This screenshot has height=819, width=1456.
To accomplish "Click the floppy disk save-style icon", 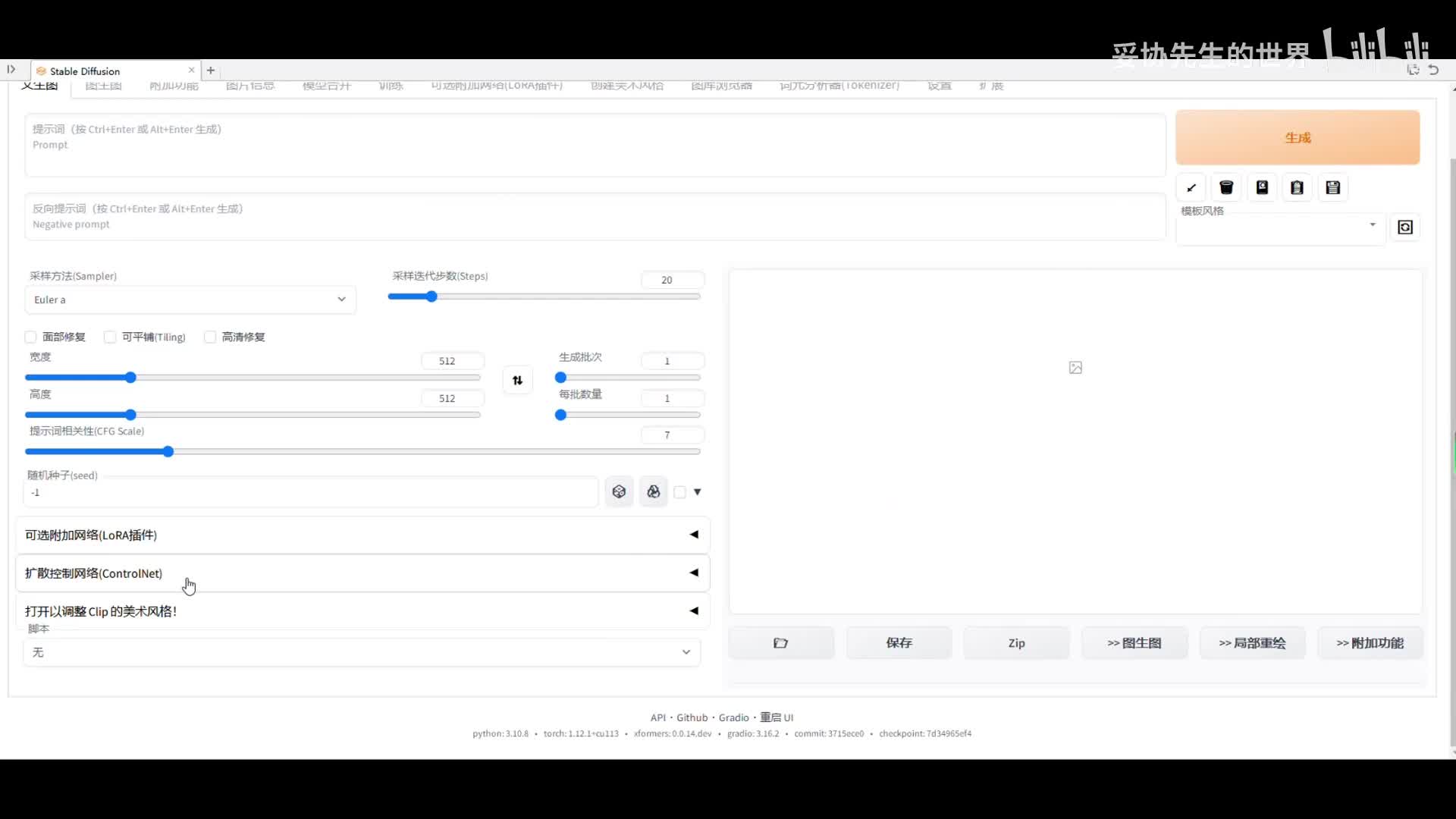I will (1332, 187).
